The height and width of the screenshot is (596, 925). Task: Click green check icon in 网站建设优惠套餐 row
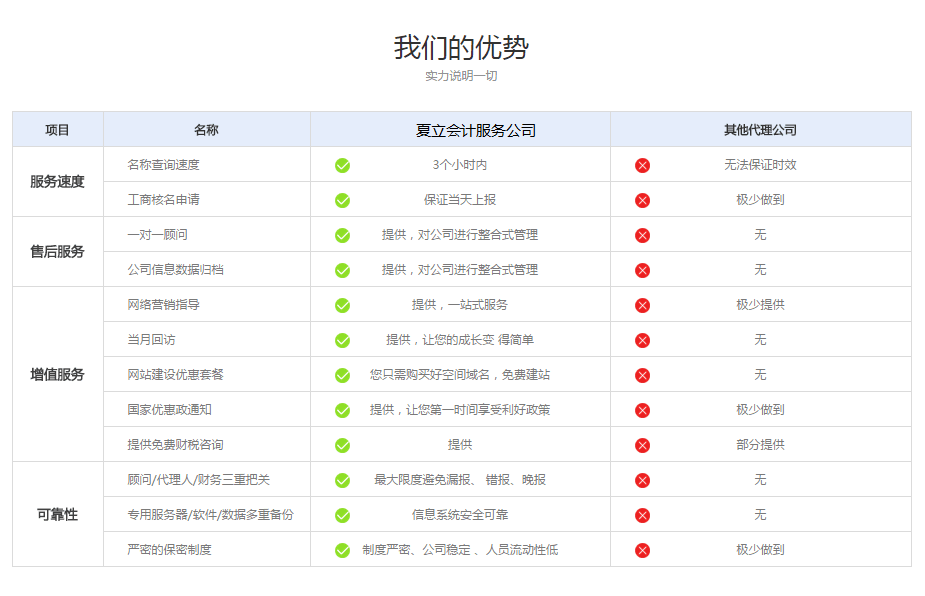342,375
